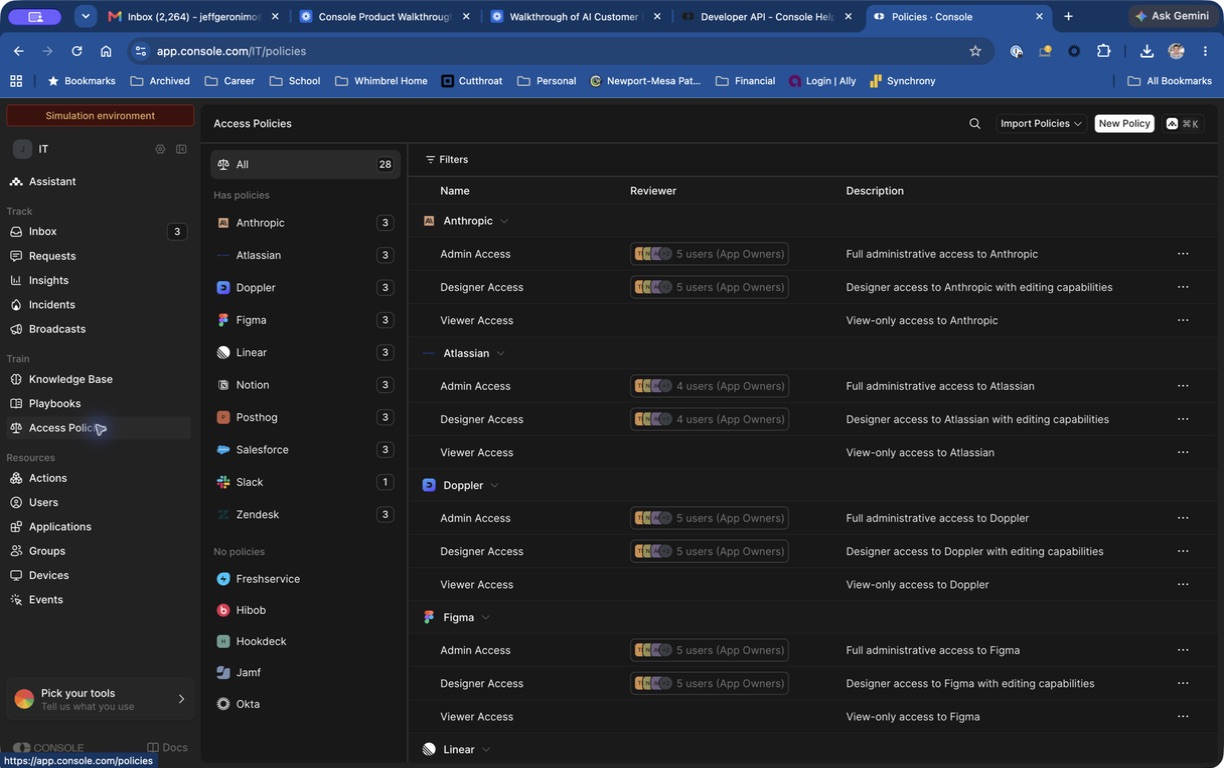
Task: Reload the page
Action: pos(77,51)
